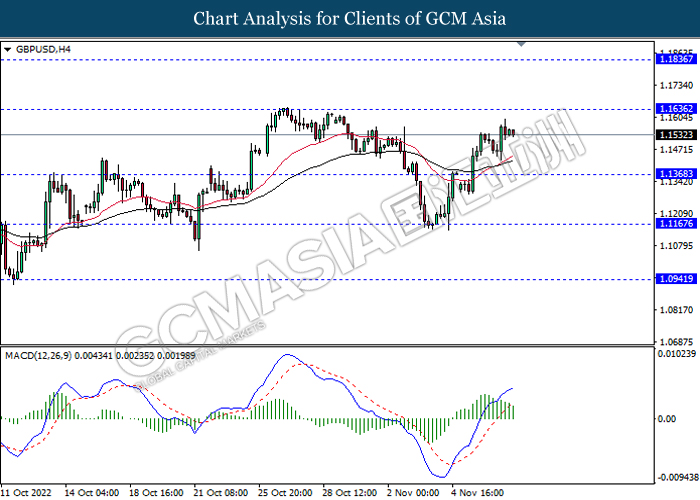
Task: Click the 4 Nov 16:00 time label
Action: pyautogui.click(x=477, y=492)
